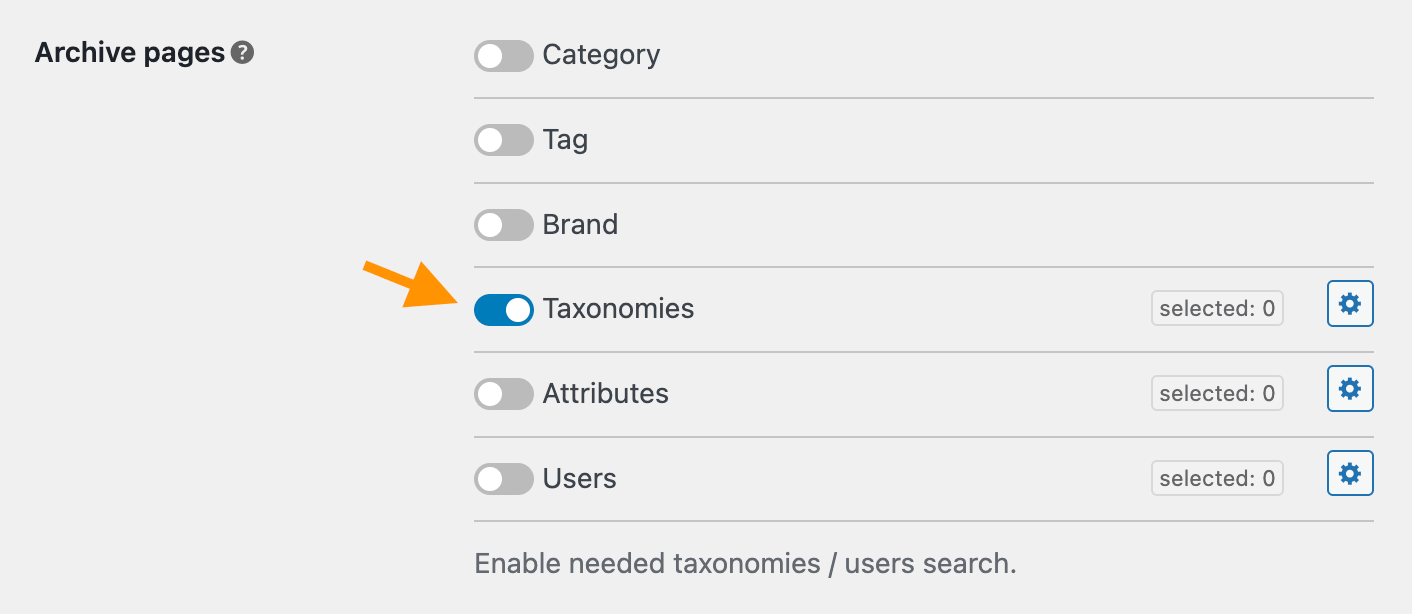
Task: Click the Taxonomies label text
Action: [618, 309]
